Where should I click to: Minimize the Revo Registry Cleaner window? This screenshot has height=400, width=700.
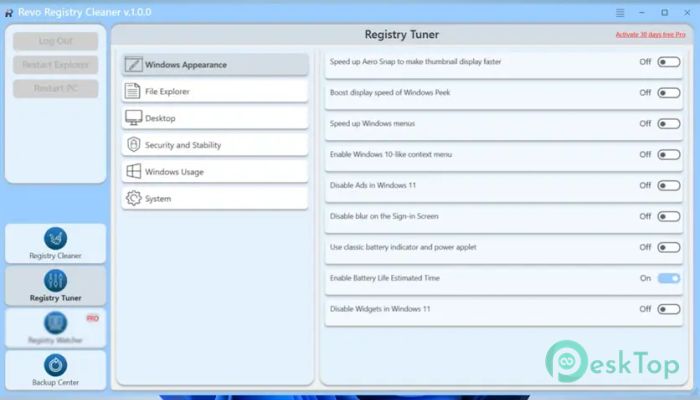click(642, 12)
